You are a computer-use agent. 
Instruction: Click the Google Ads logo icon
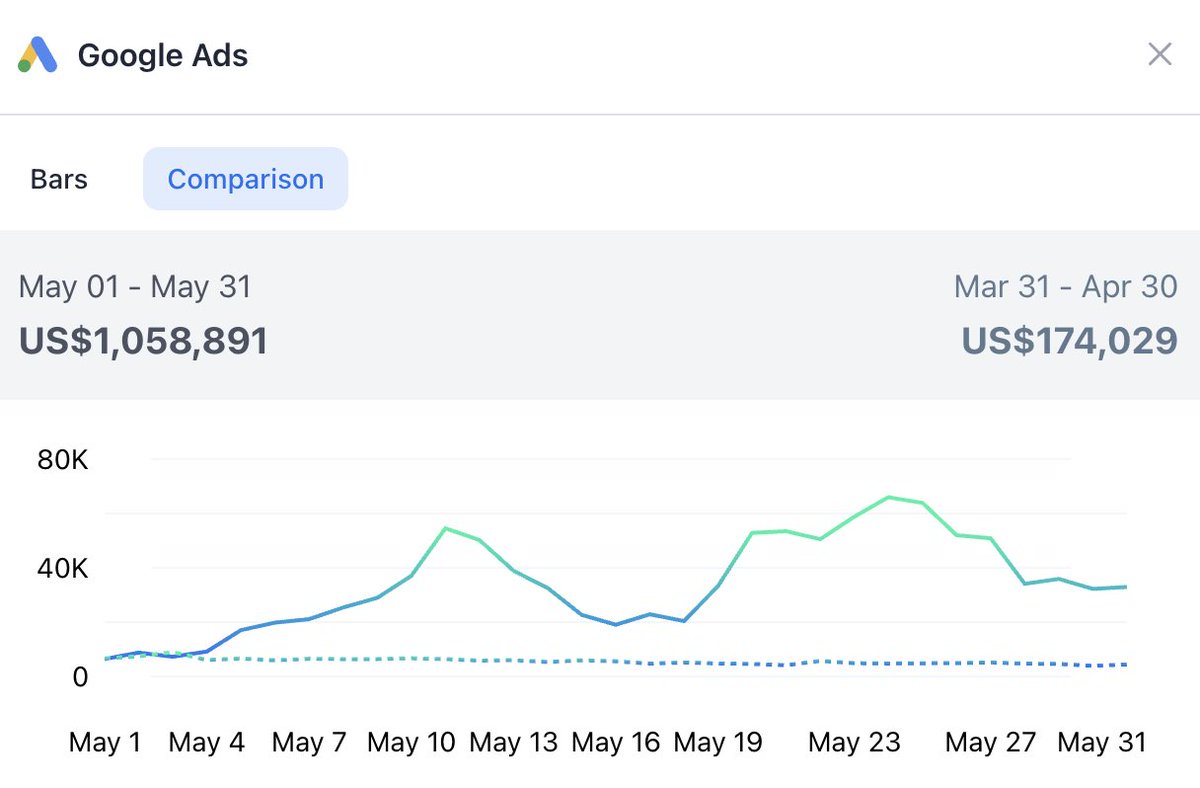click(x=38, y=55)
